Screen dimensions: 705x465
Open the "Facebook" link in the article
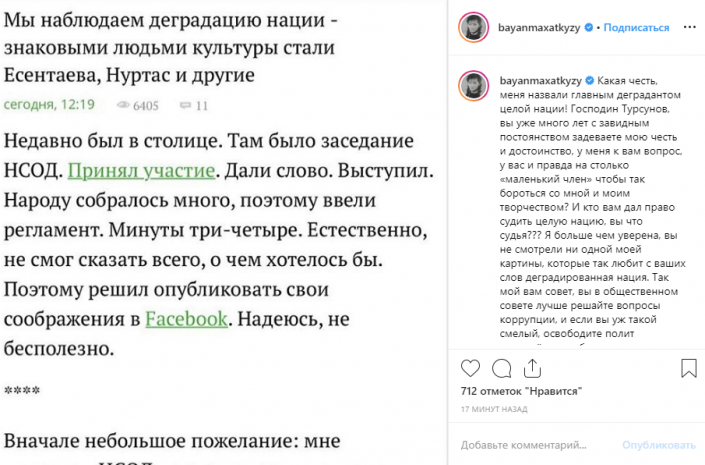[x=186, y=320]
